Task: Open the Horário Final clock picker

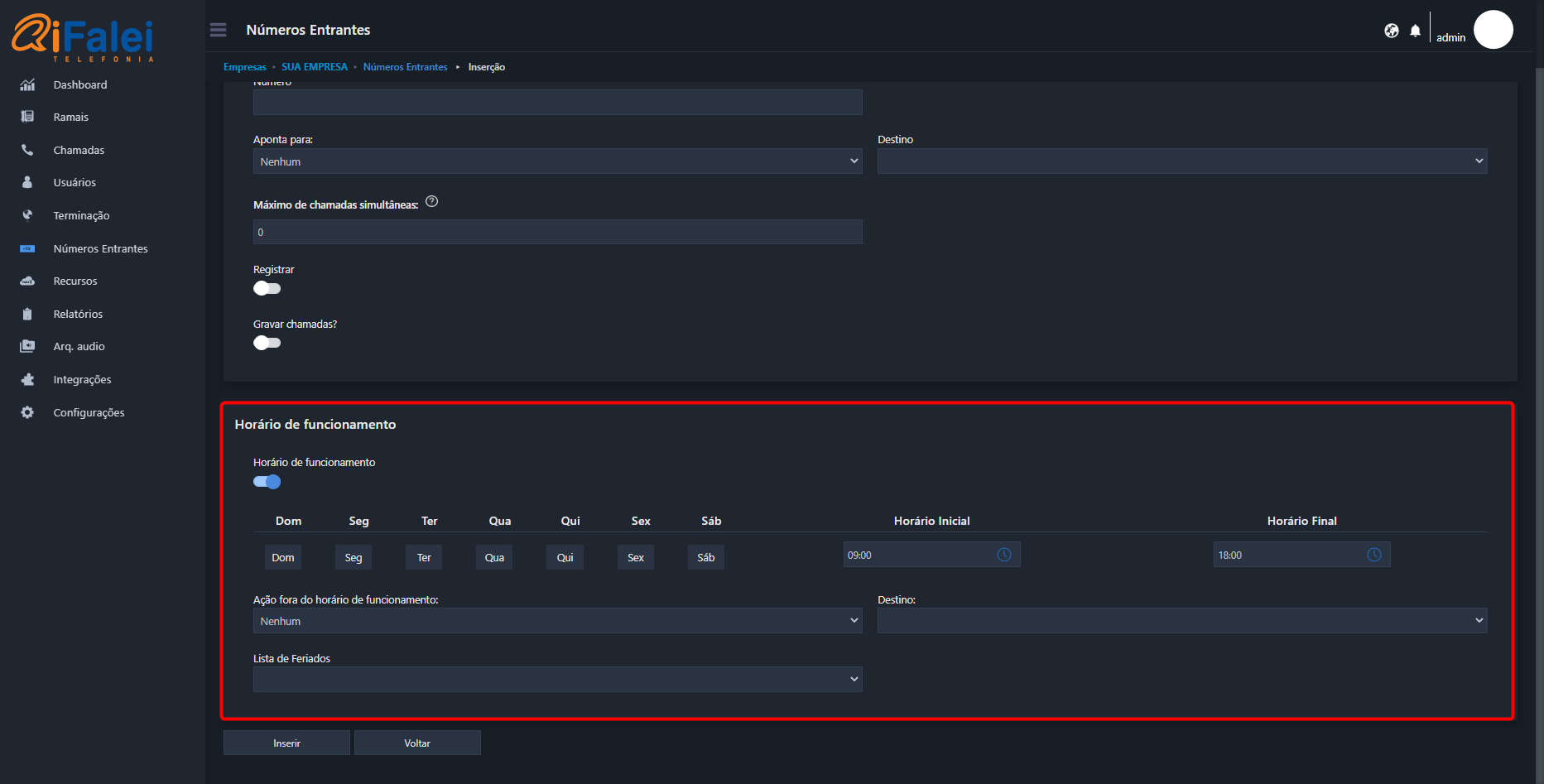Action: (1373, 555)
